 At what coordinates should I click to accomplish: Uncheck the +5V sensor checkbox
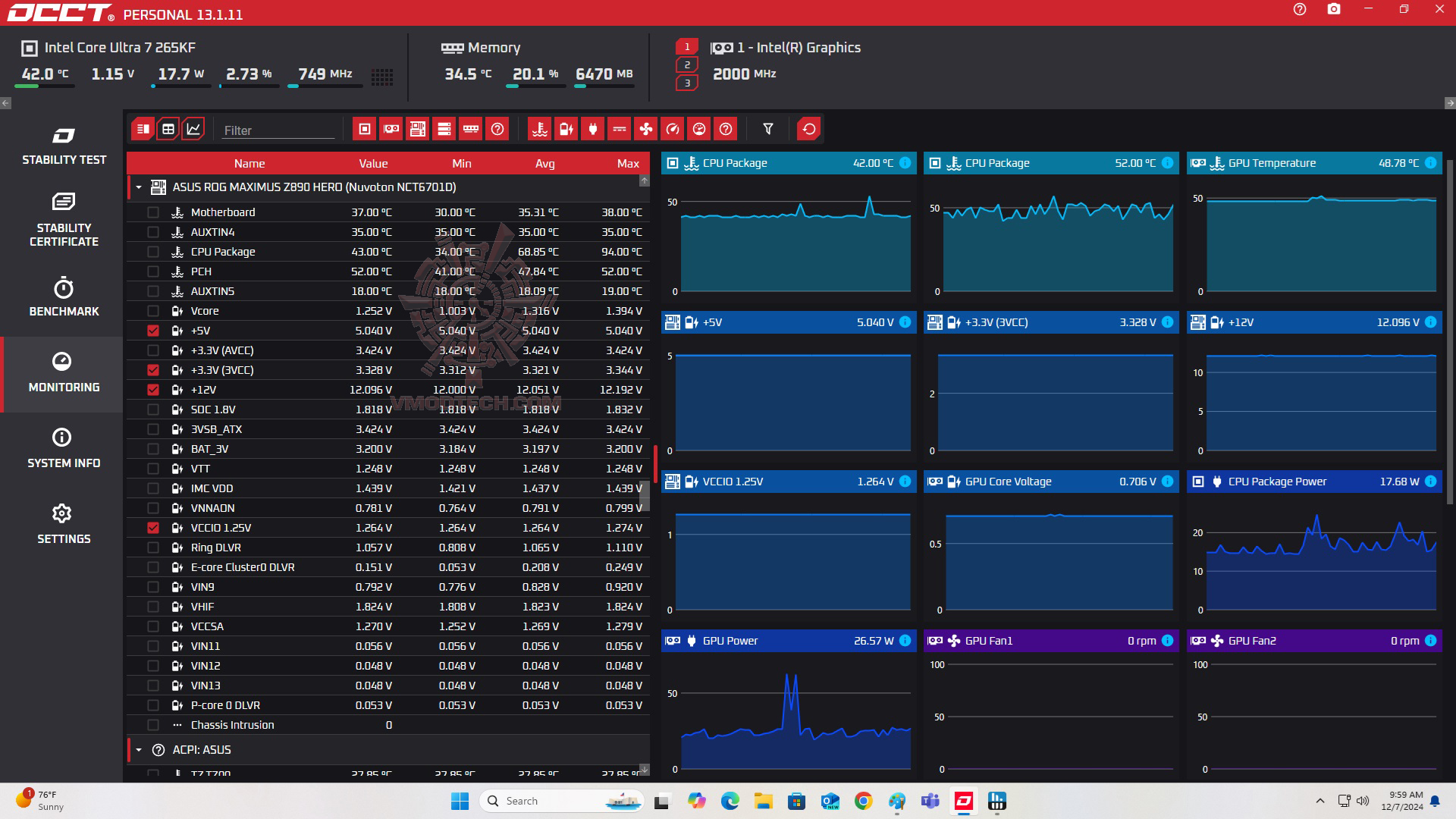[153, 331]
